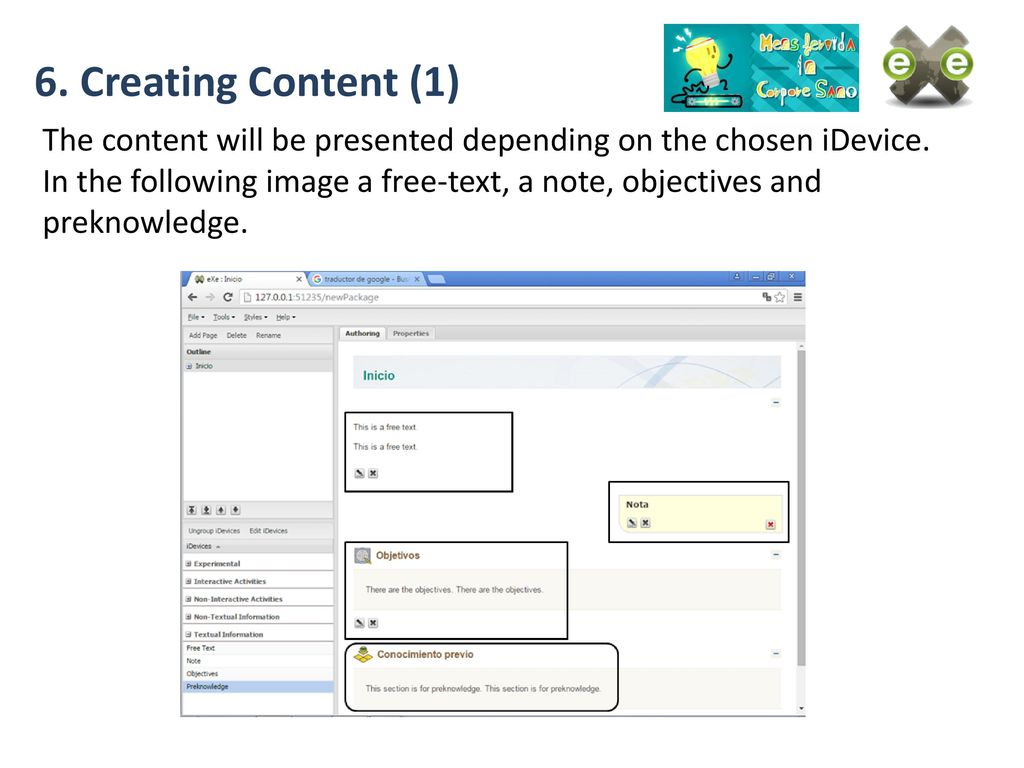Open the Tools menu
This screenshot has width=1024, height=768.
coord(224,317)
